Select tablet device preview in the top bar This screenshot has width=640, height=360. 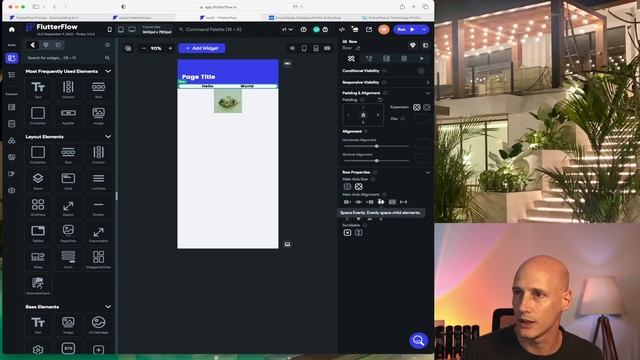121,29
